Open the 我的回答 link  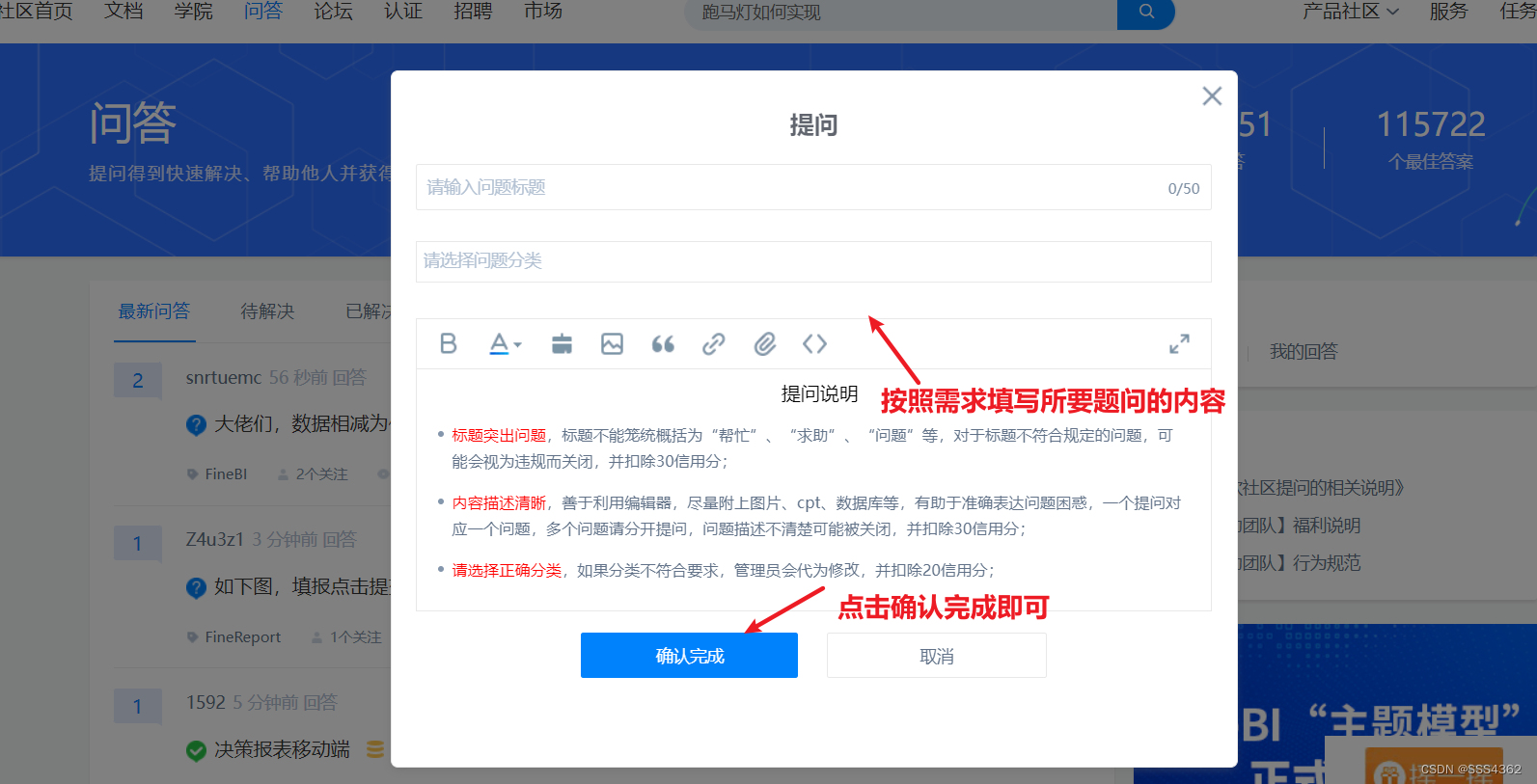coord(1304,351)
